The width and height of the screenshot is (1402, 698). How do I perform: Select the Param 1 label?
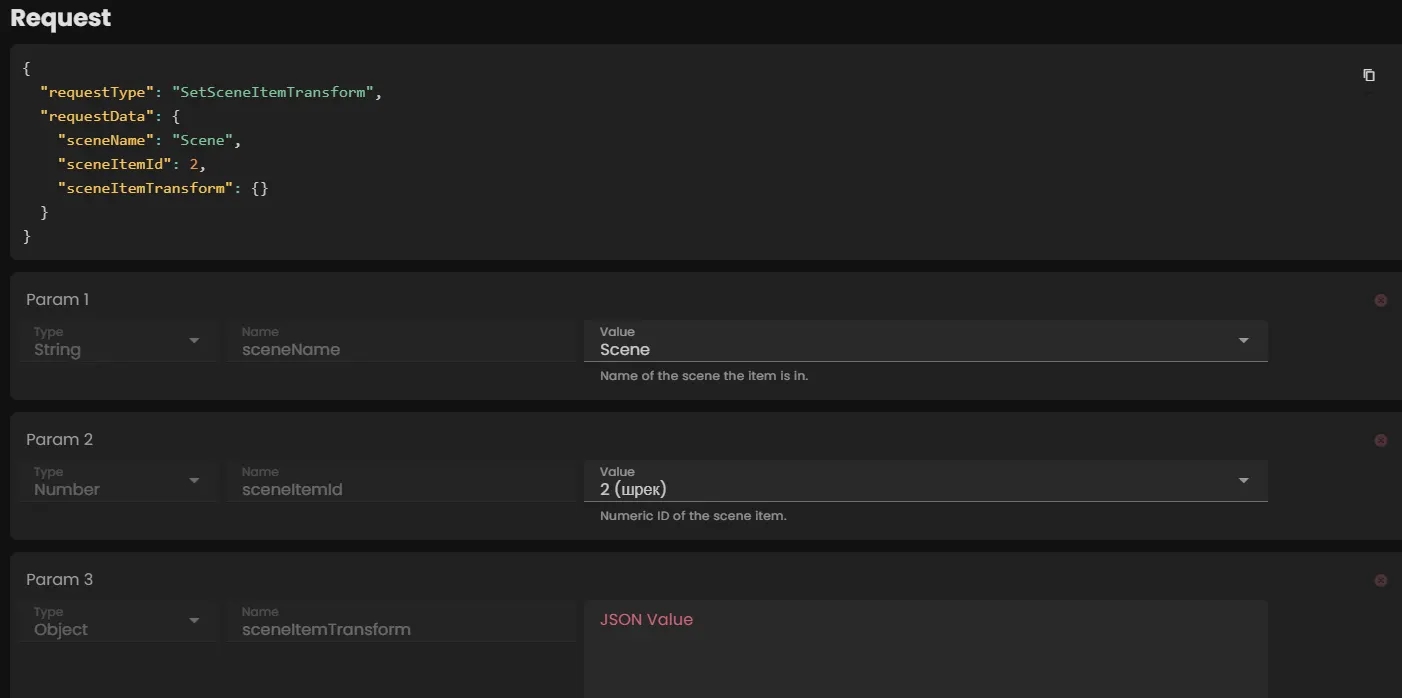pyautogui.click(x=58, y=299)
